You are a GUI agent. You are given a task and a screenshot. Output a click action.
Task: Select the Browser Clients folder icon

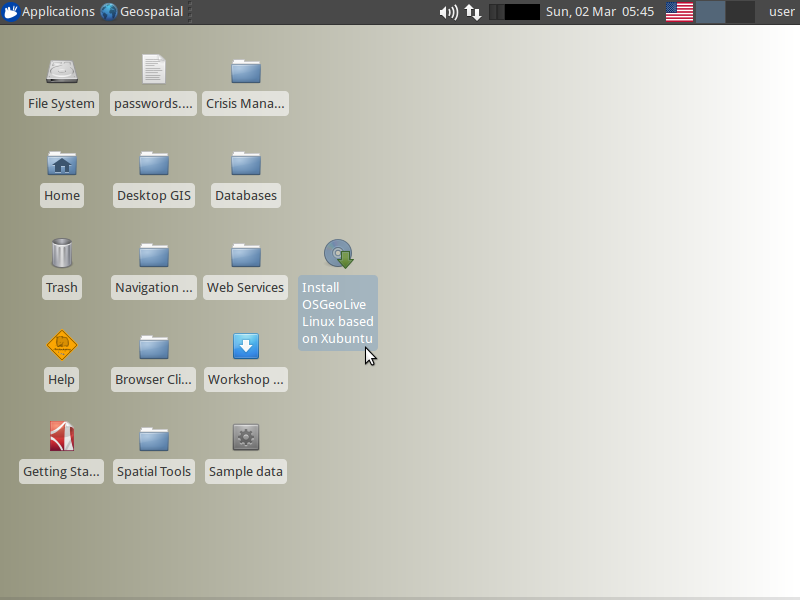pos(154,347)
